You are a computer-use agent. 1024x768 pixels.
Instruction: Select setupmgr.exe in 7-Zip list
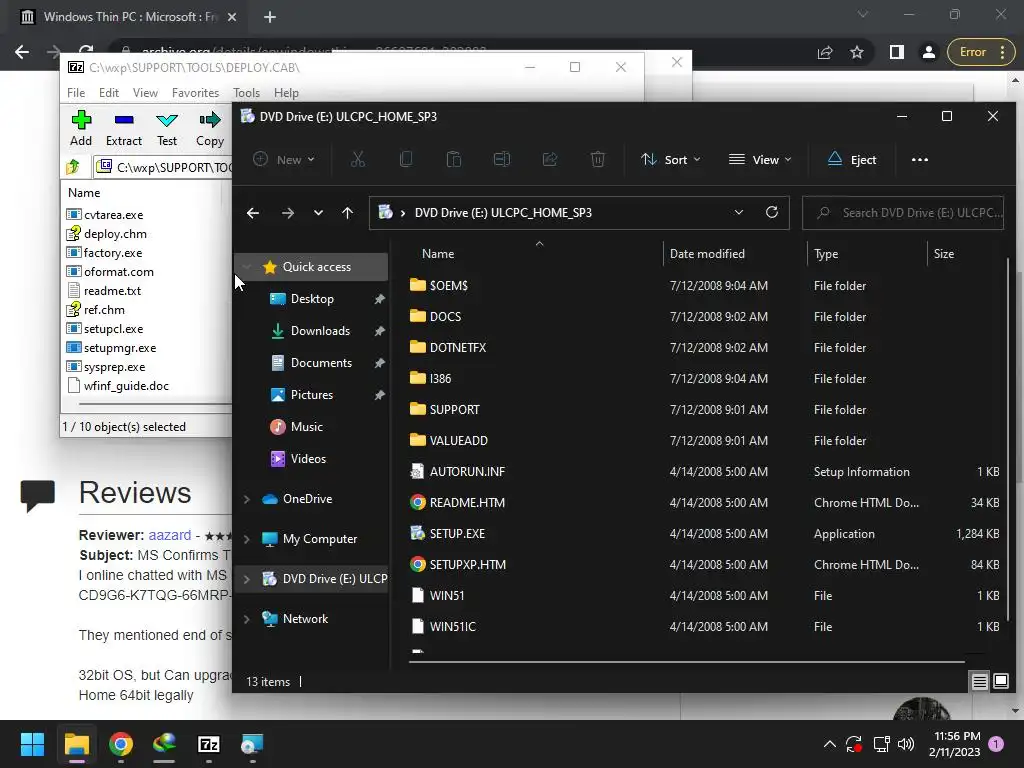(x=120, y=348)
